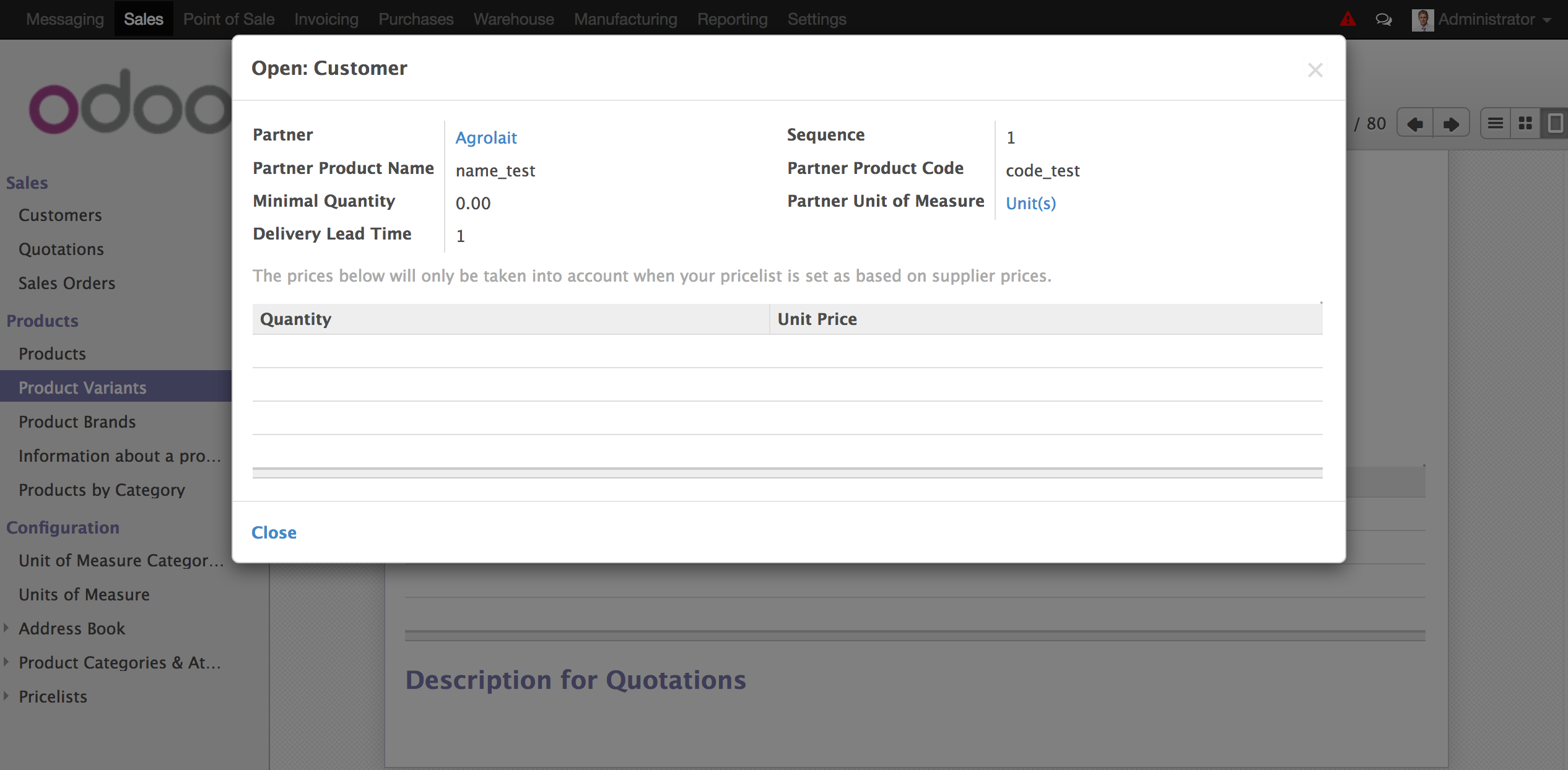The width and height of the screenshot is (1568, 770).
Task: Click the Administrator avatar picture
Action: [1422, 19]
